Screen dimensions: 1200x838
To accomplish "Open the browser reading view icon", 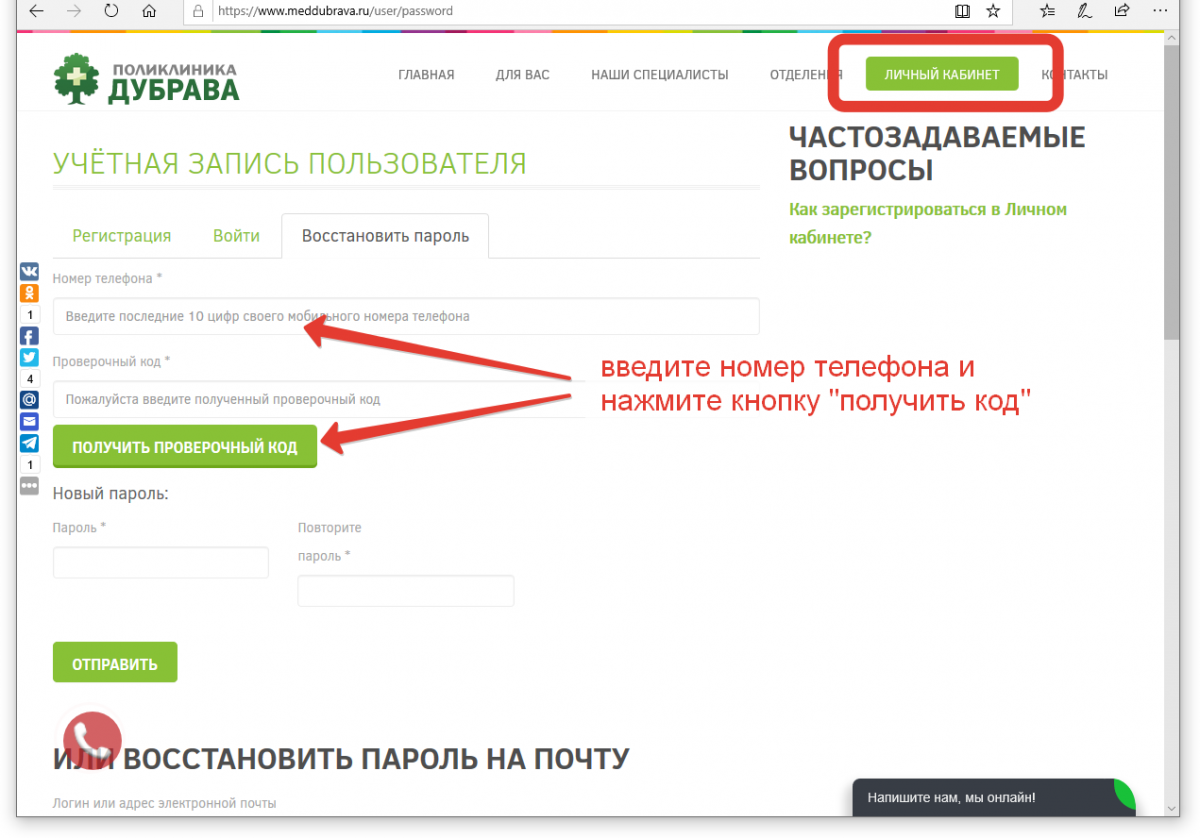I will coord(962,12).
